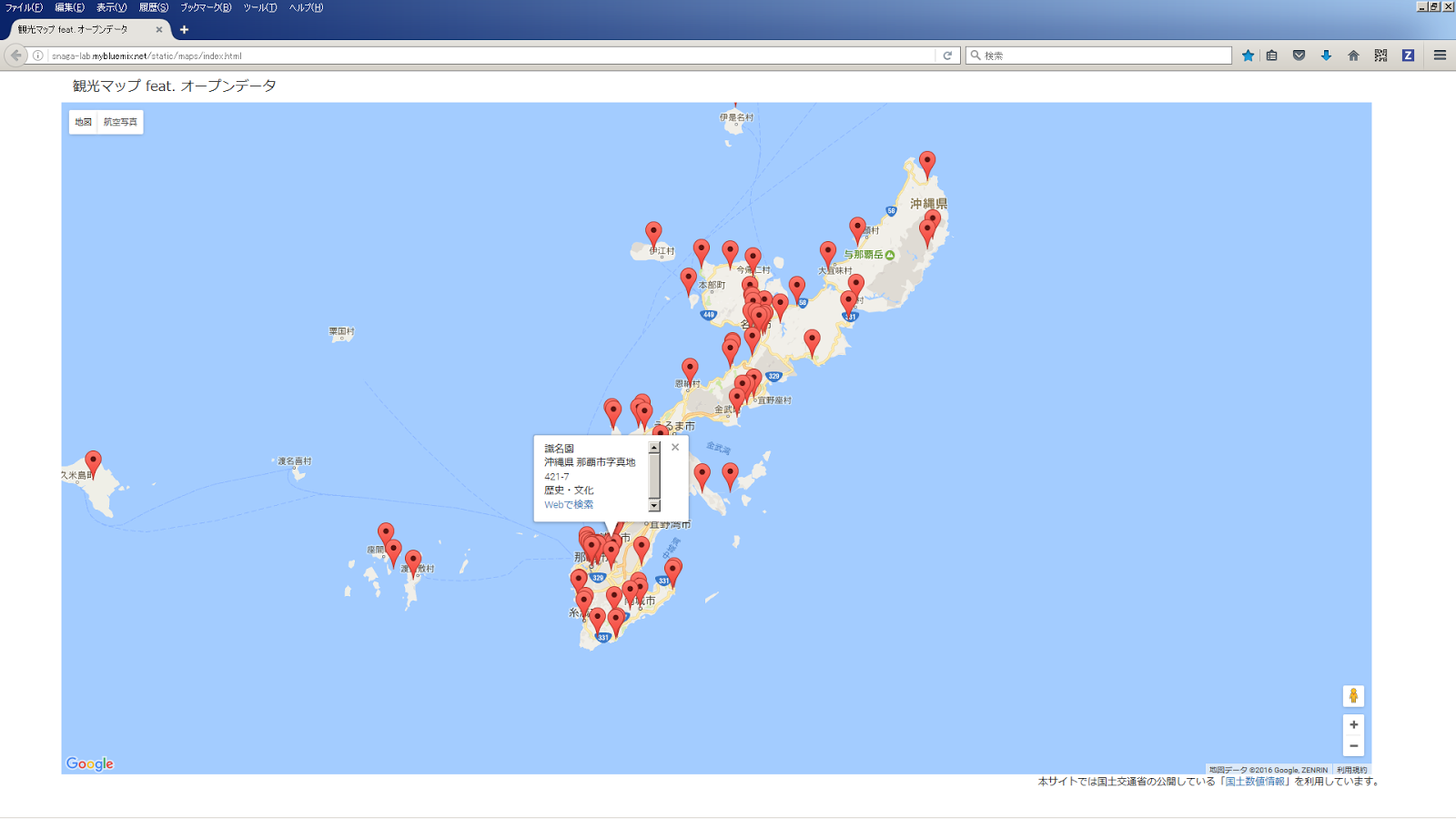1456x819 pixels.
Task: Open the 履歴 menu
Action: [153, 7]
